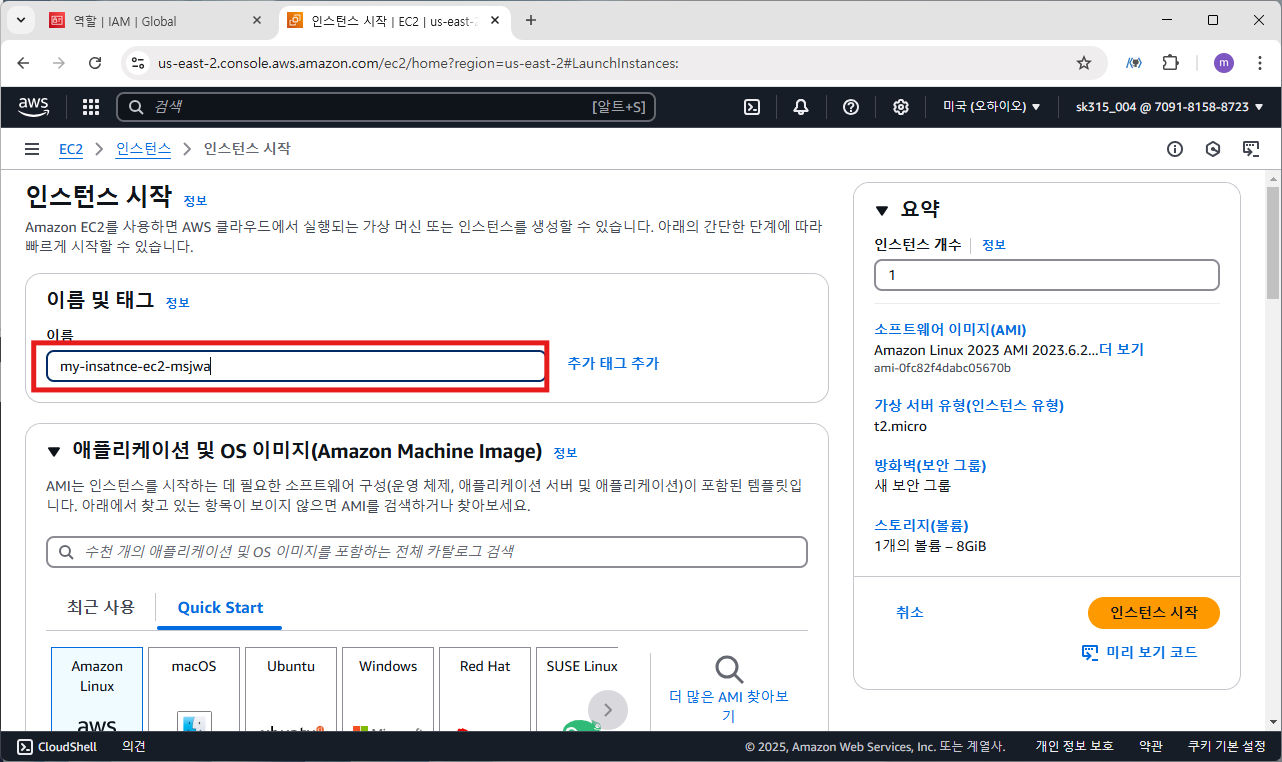Viewport: 1282px width, 762px height.
Task: Switch to the 역할 IAM browser tab
Action: point(157,20)
